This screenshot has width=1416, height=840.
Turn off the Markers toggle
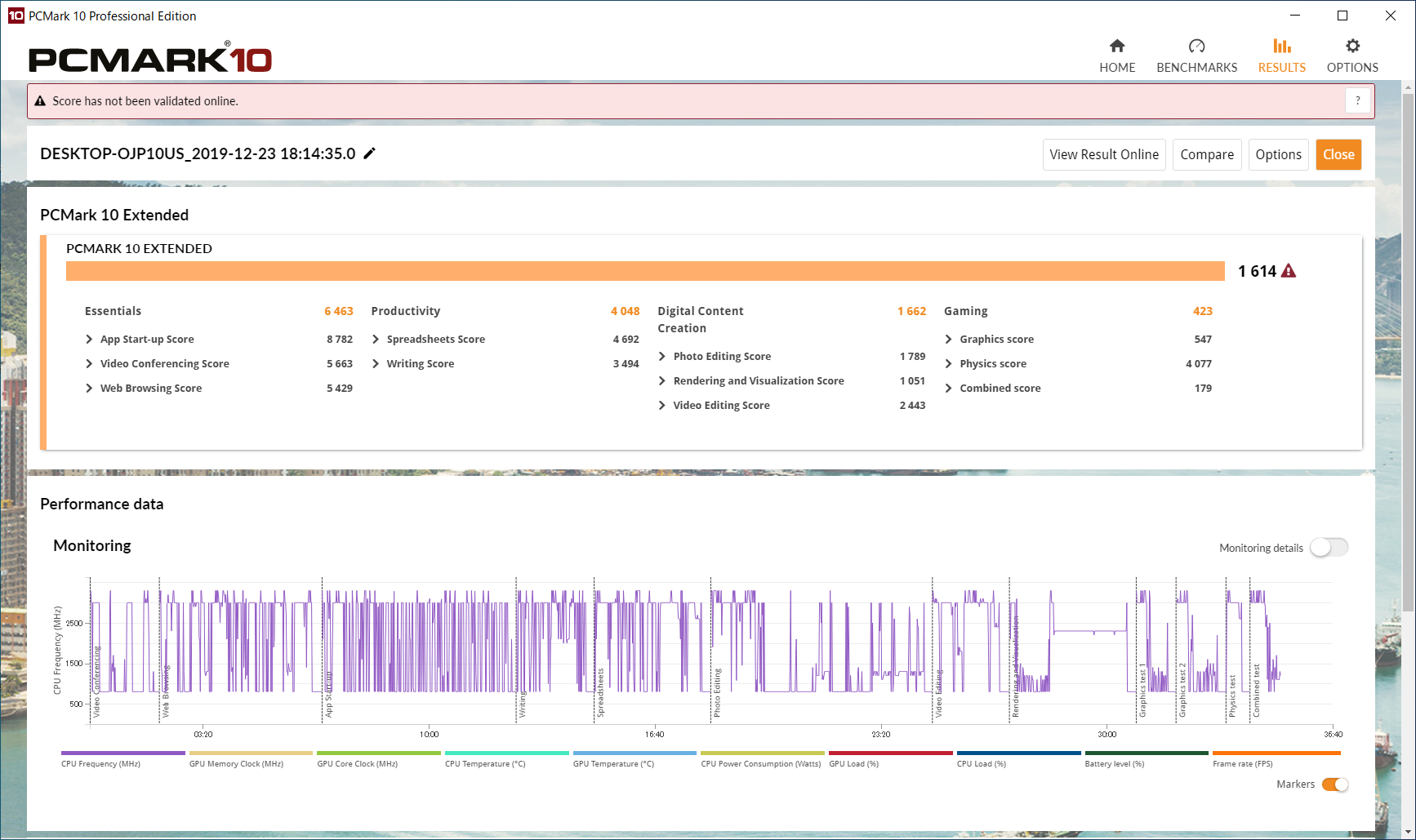pos(1335,784)
